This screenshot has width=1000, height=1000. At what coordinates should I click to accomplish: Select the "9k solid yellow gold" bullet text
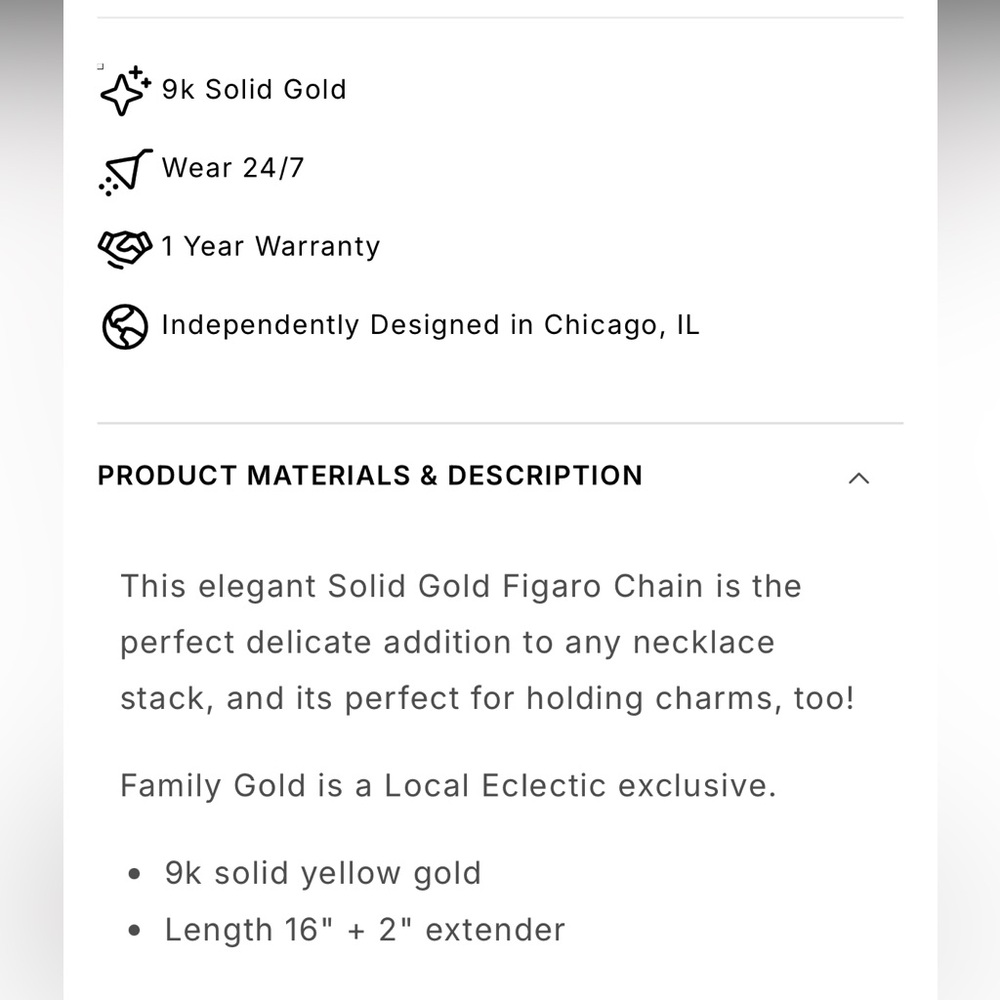point(323,874)
